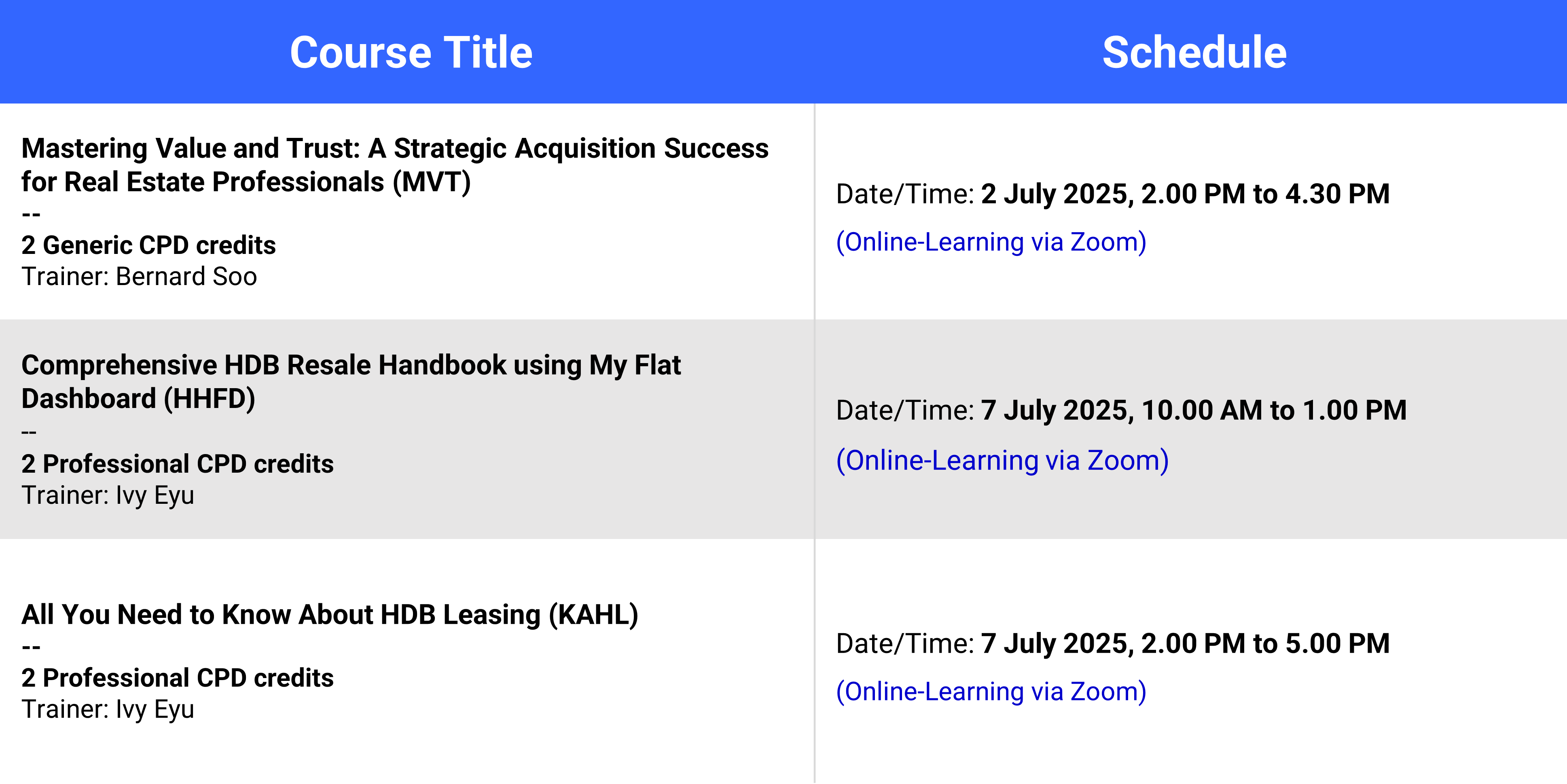This screenshot has width=1567, height=784.
Task: Click the 2 July 2025 date and time
Action: (x=1185, y=194)
